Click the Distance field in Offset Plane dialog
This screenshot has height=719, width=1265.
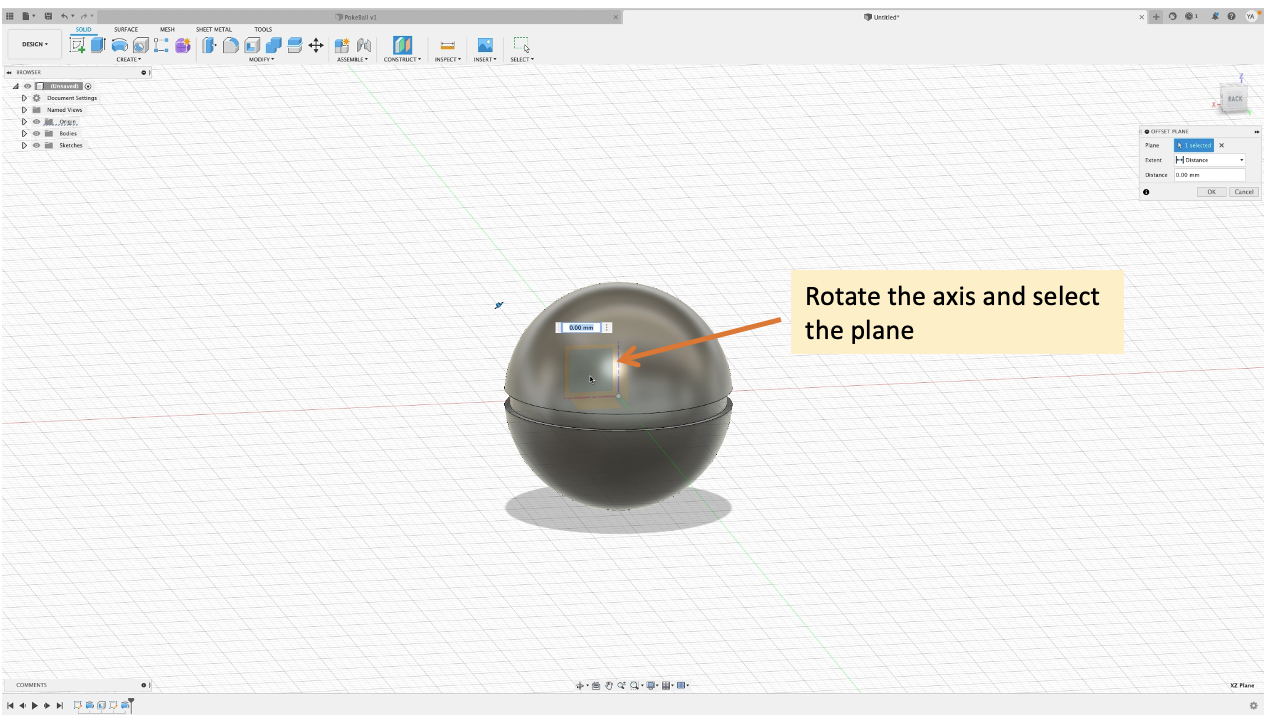click(1210, 175)
